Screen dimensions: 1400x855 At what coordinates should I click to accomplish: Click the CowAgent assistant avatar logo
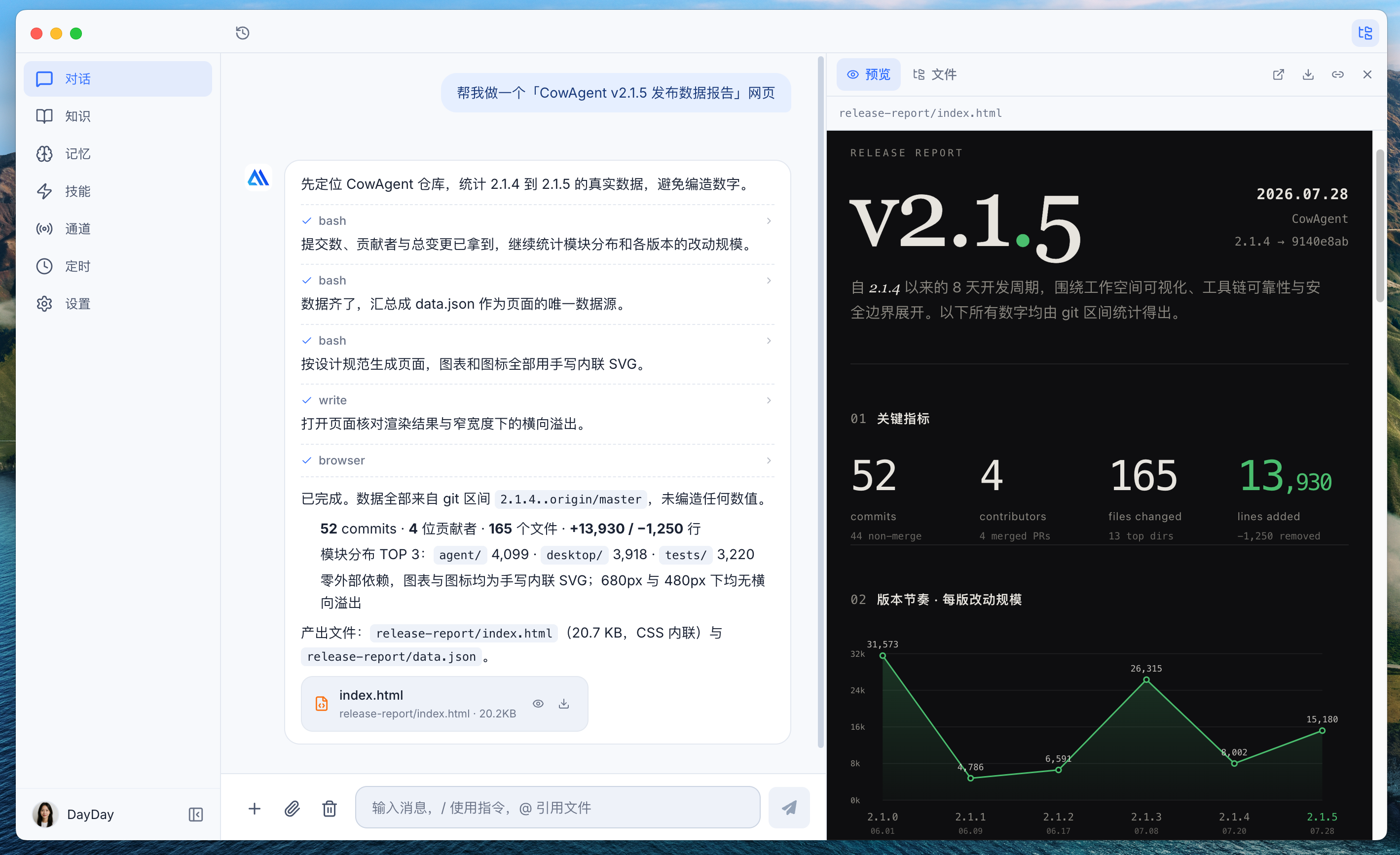point(258,178)
